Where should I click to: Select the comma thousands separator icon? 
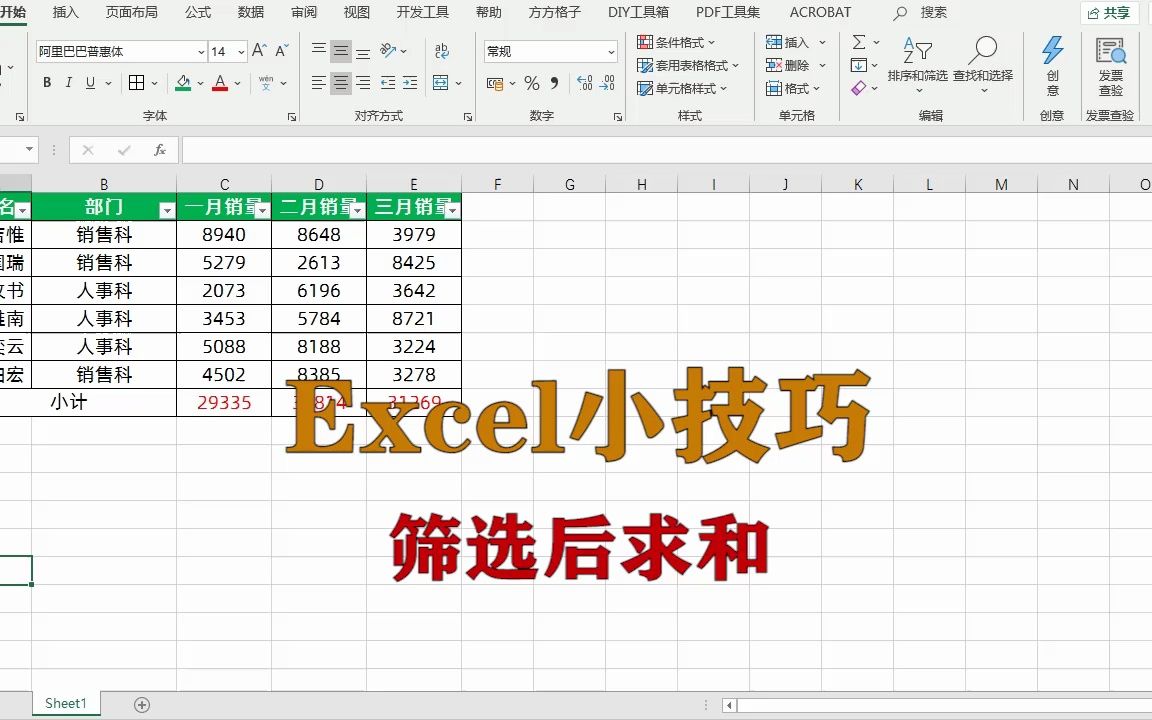tap(553, 84)
